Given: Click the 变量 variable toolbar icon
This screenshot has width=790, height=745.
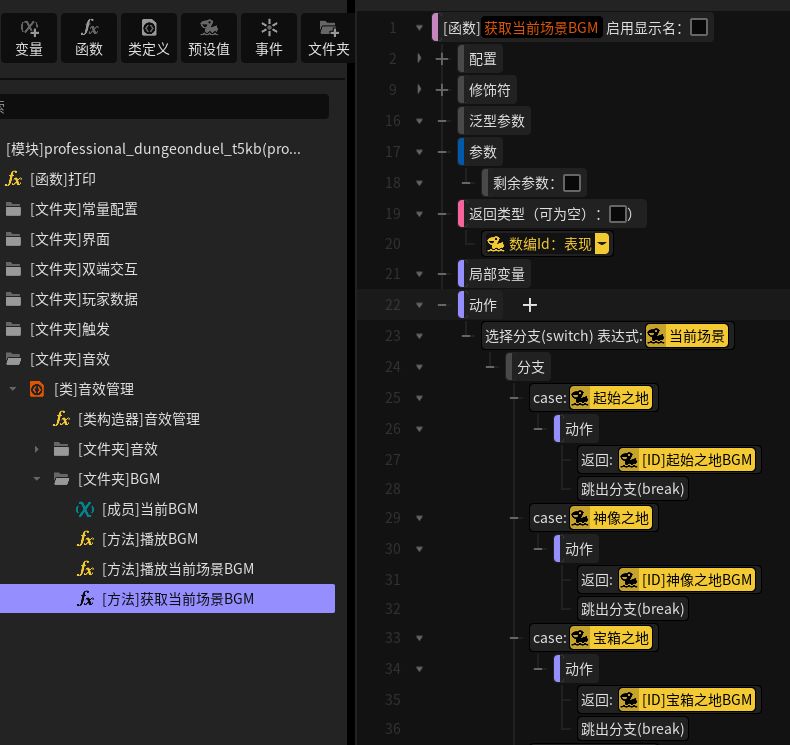Looking at the screenshot, I should point(29,38).
